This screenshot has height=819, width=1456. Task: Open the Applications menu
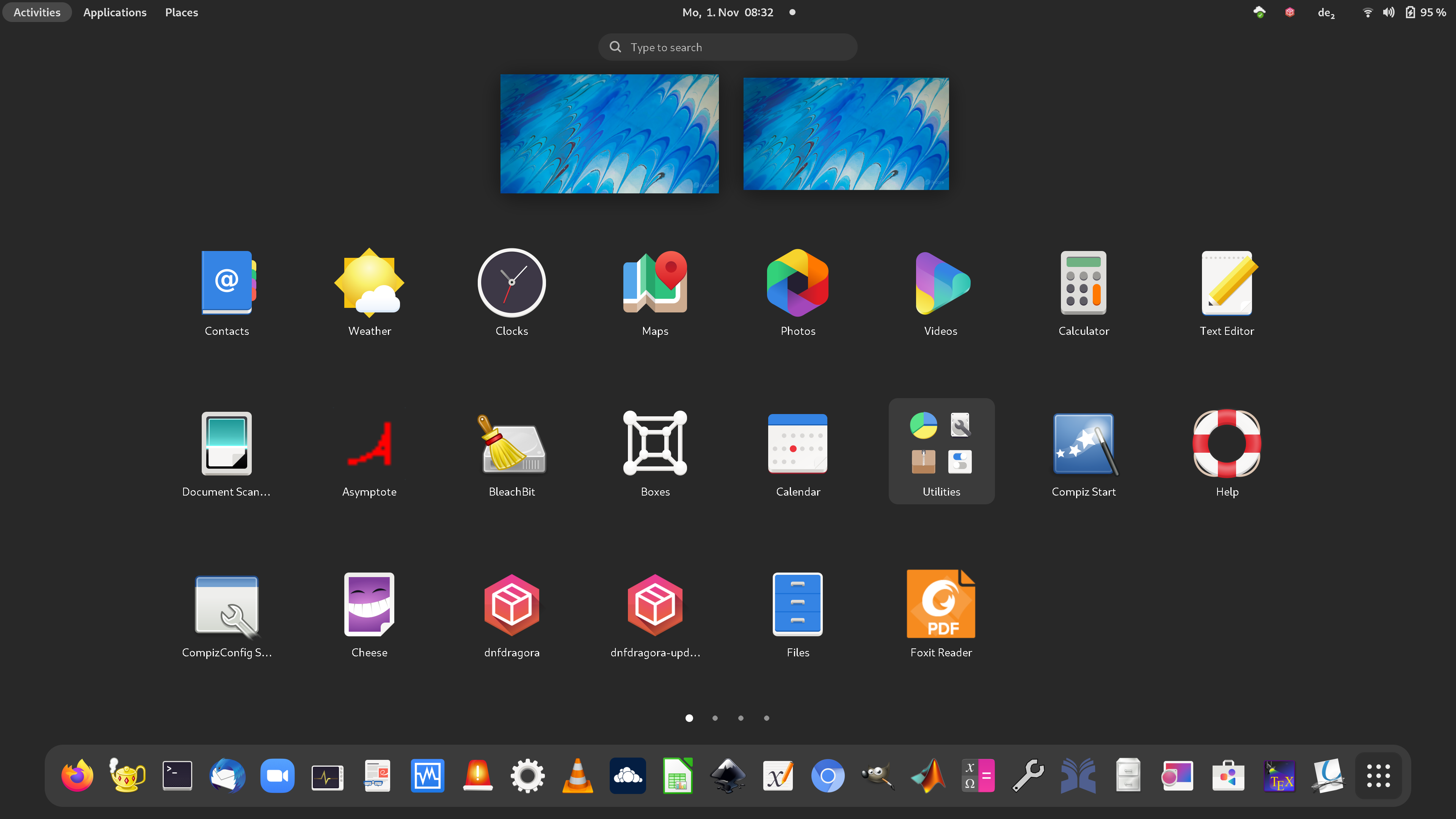tap(115, 13)
